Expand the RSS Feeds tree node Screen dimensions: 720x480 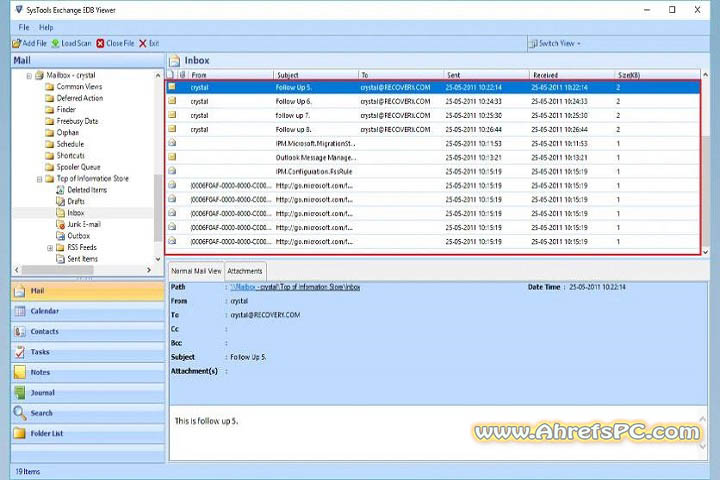pos(50,248)
